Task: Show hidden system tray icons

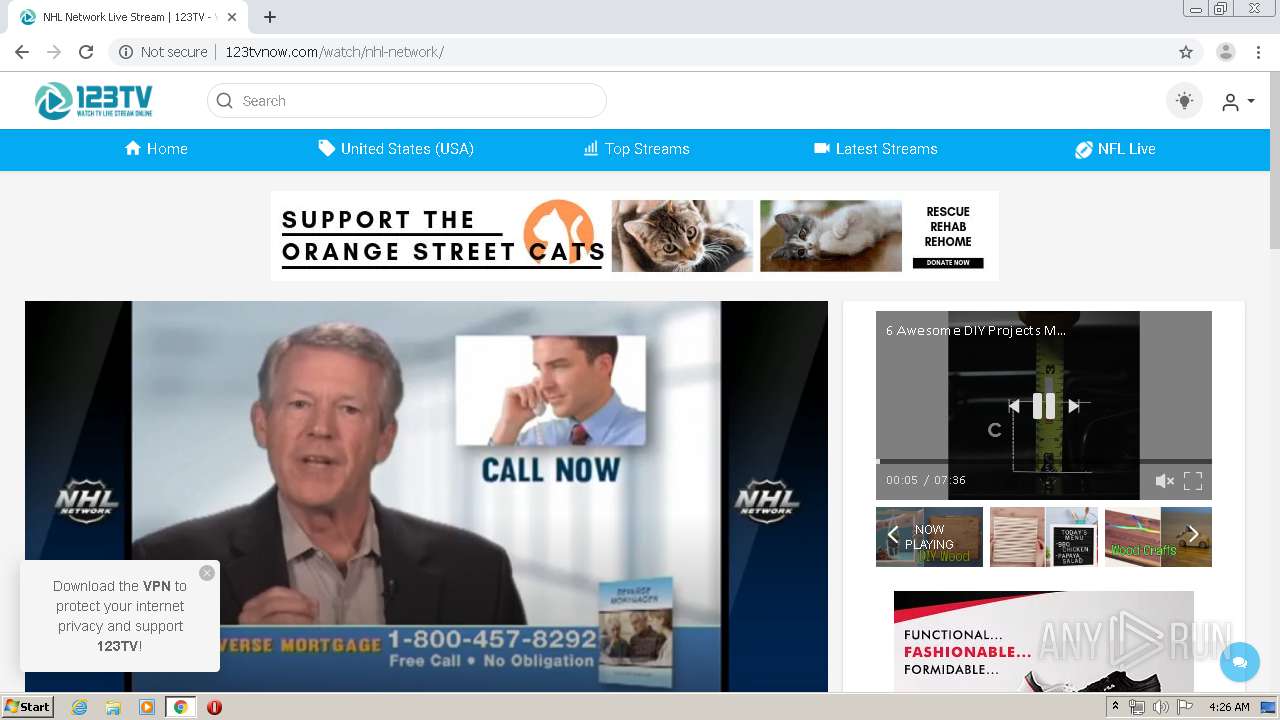Action: tap(1115, 707)
